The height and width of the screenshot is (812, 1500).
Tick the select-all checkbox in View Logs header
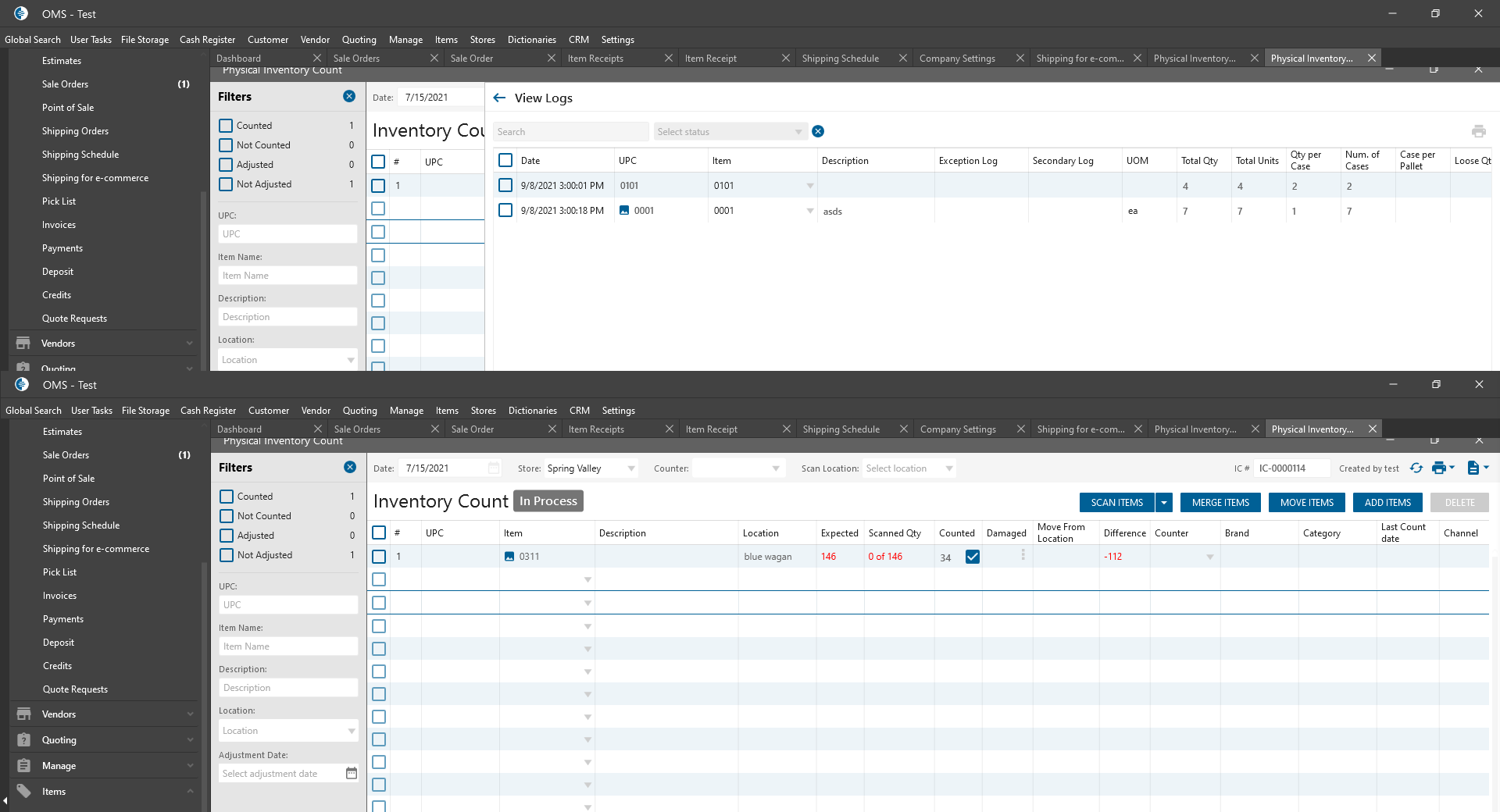(x=505, y=160)
